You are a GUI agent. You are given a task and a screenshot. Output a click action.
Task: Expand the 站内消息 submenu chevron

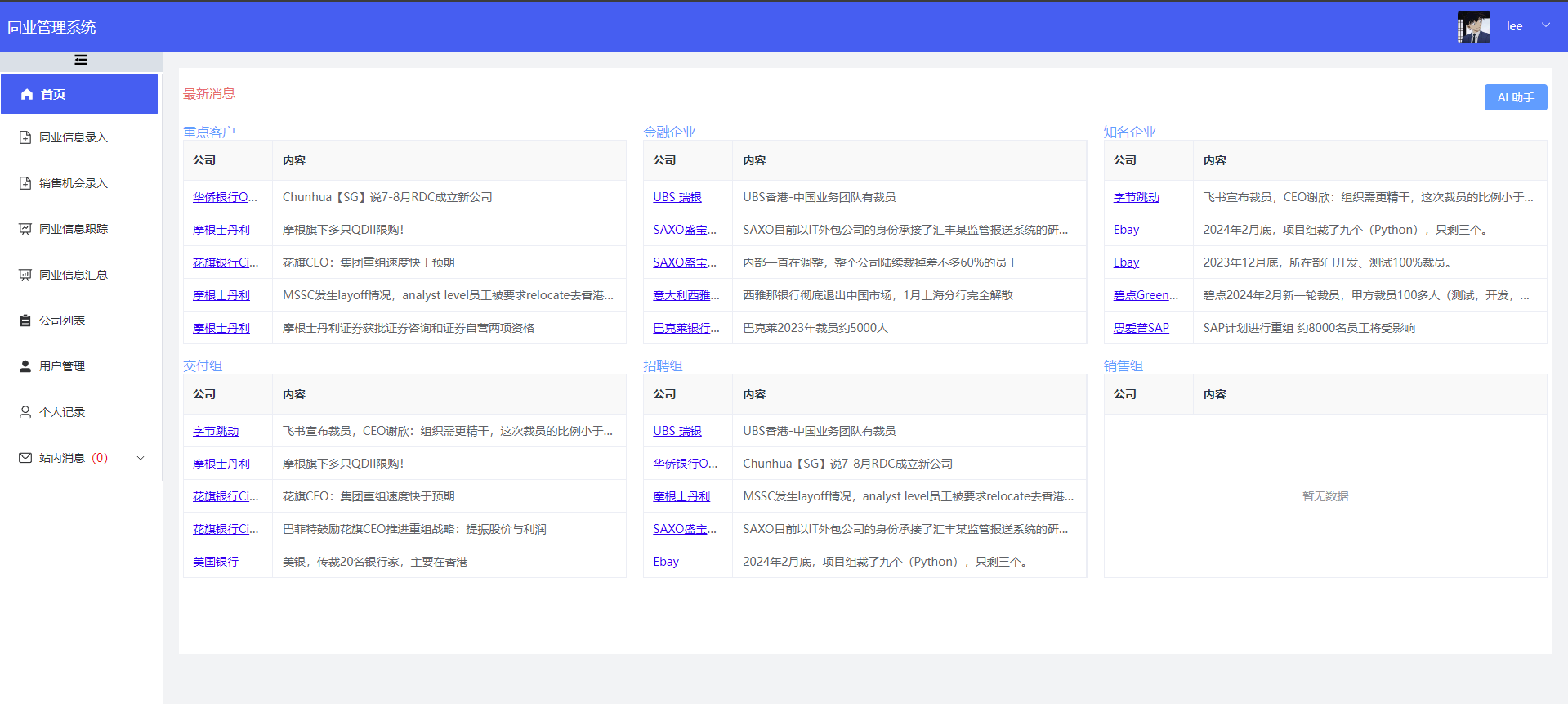(141, 458)
